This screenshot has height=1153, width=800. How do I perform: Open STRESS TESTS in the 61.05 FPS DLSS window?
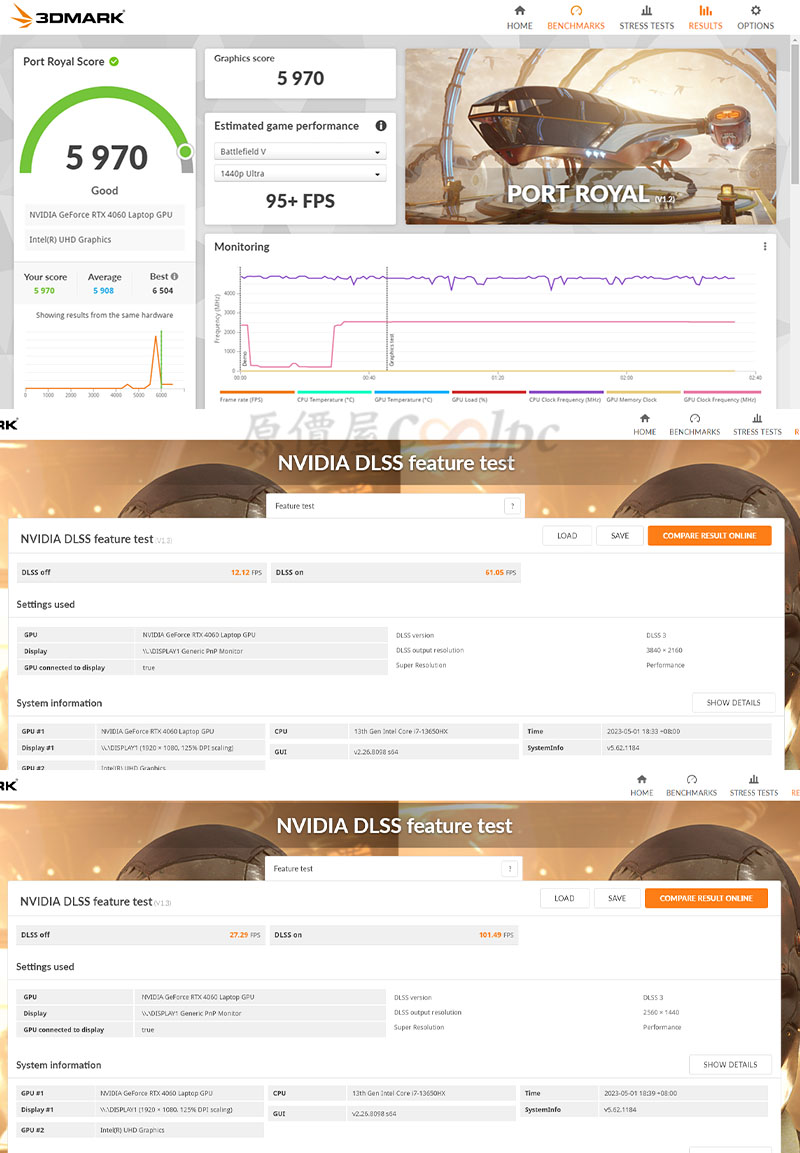tap(757, 424)
